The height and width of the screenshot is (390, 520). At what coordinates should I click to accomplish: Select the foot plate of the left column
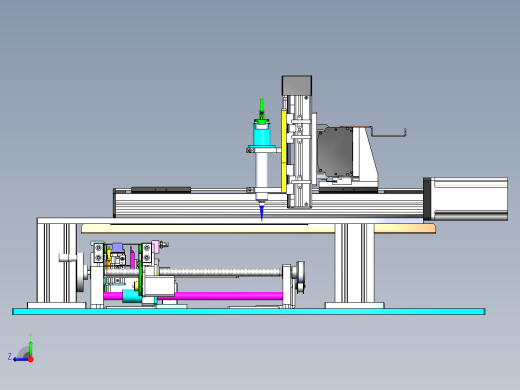56,305
